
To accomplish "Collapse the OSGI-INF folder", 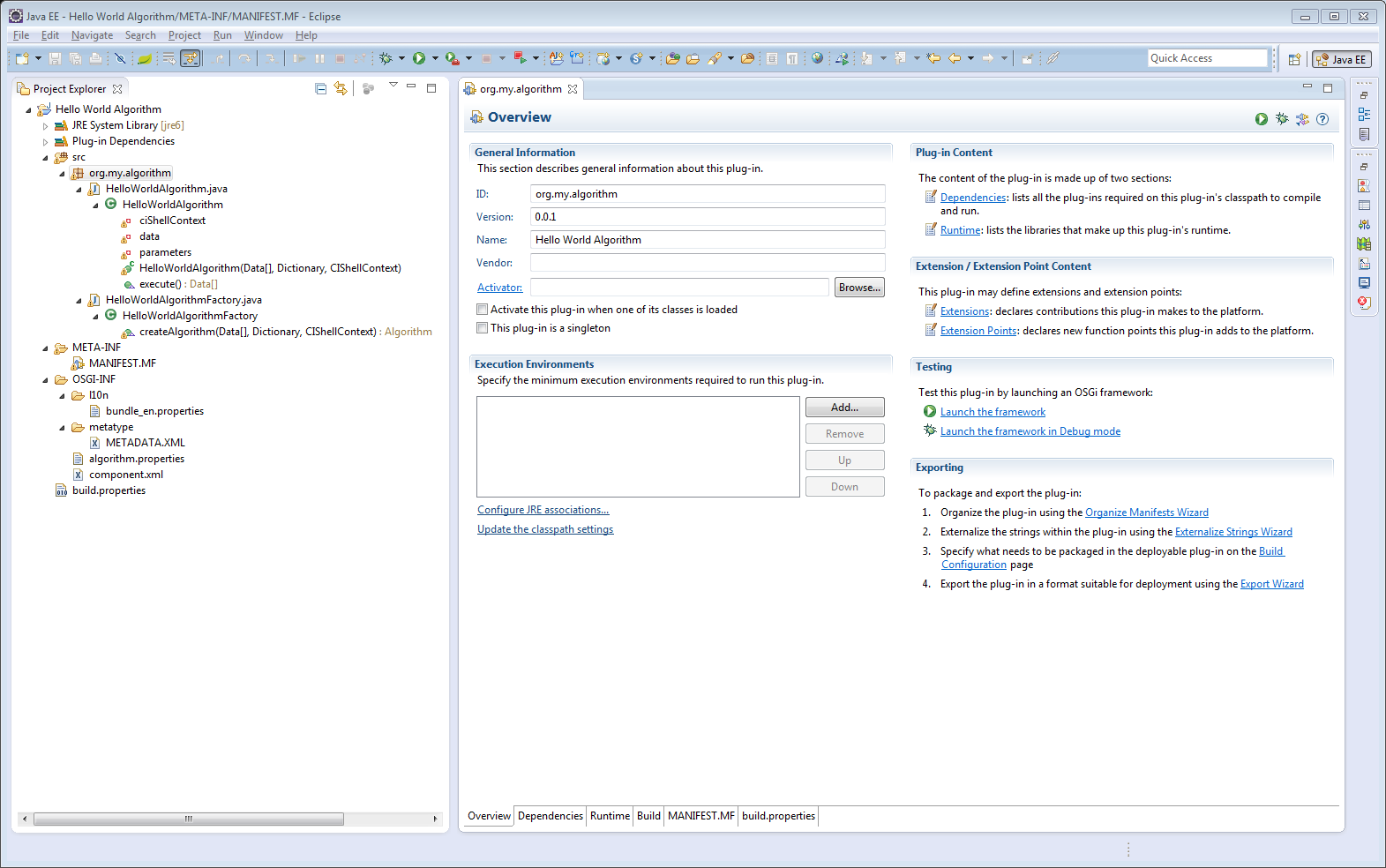I will (x=45, y=380).
